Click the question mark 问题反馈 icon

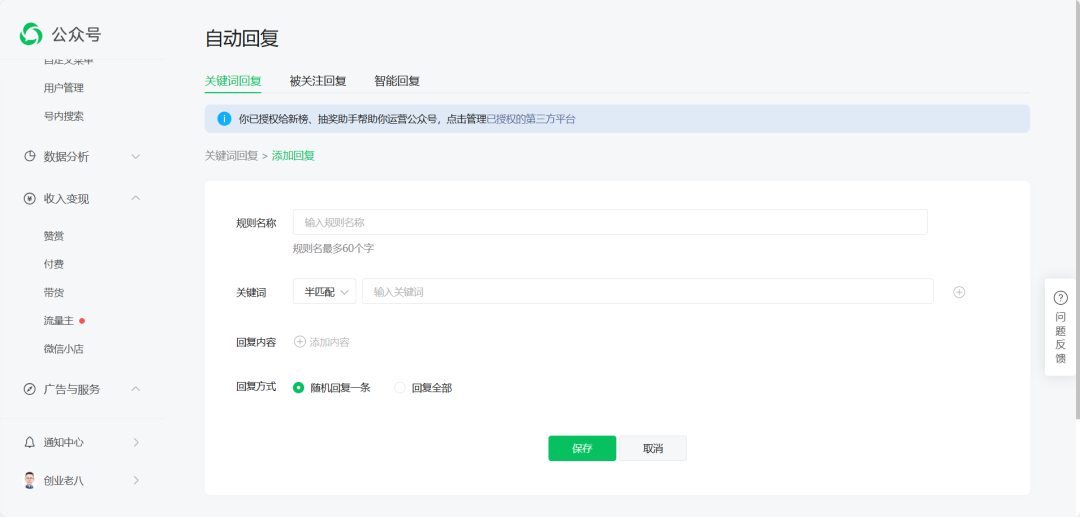[1060, 298]
